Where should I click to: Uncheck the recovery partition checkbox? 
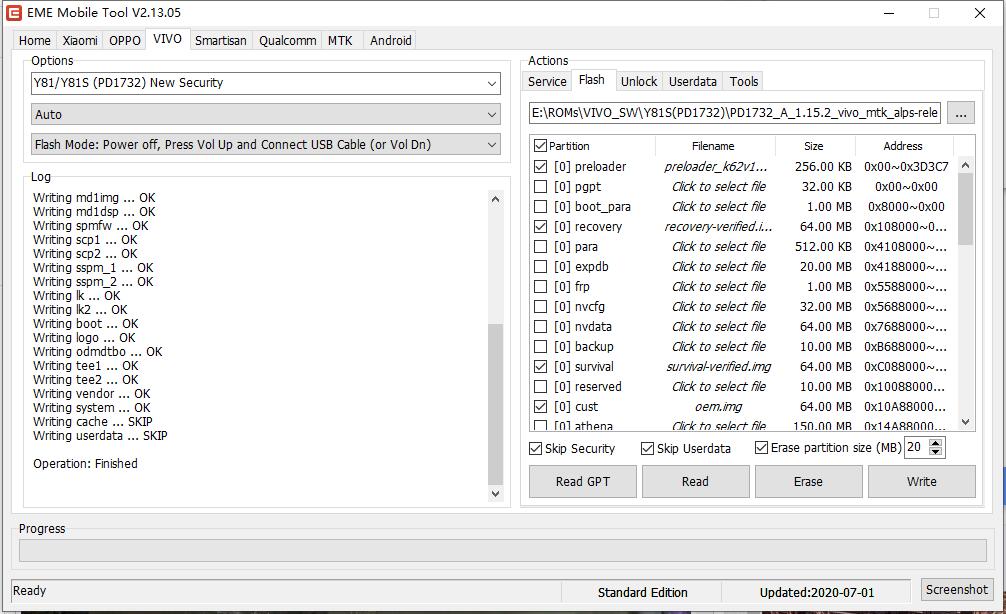click(x=540, y=226)
